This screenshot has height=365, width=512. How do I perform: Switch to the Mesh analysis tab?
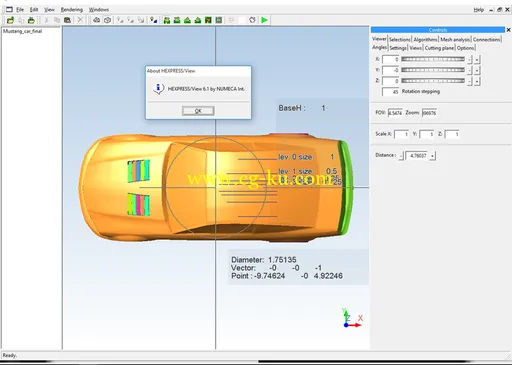click(x=455, y=39)
